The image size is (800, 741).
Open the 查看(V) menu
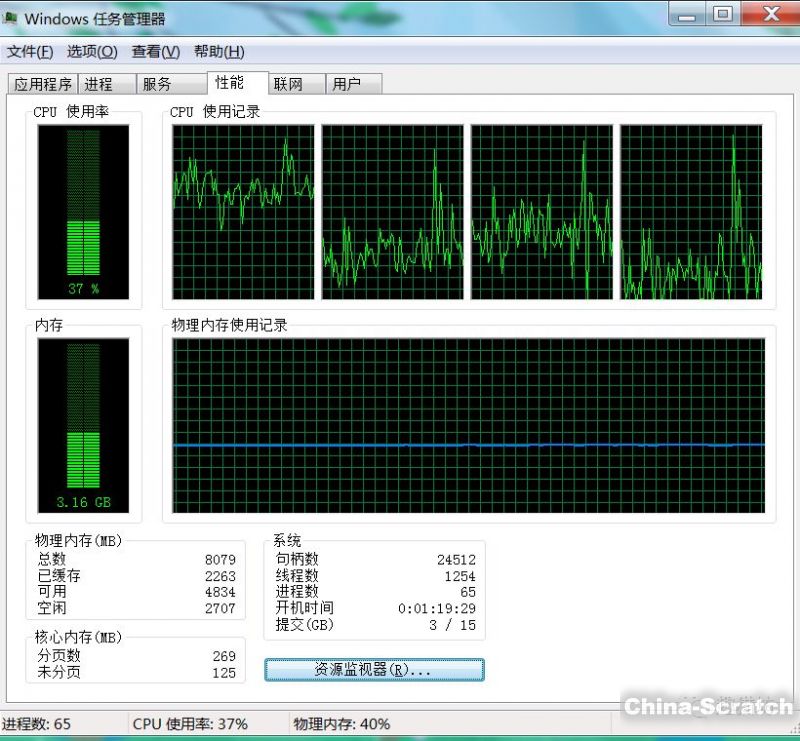(x=156, y=52)
